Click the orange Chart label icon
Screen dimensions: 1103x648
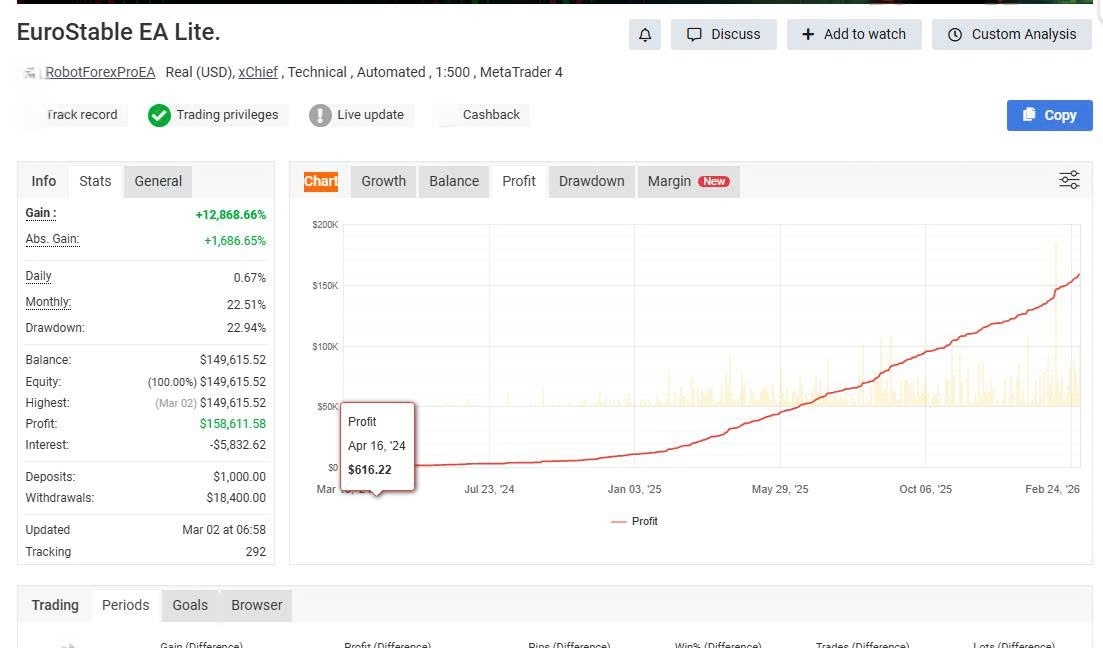[321, 181]
